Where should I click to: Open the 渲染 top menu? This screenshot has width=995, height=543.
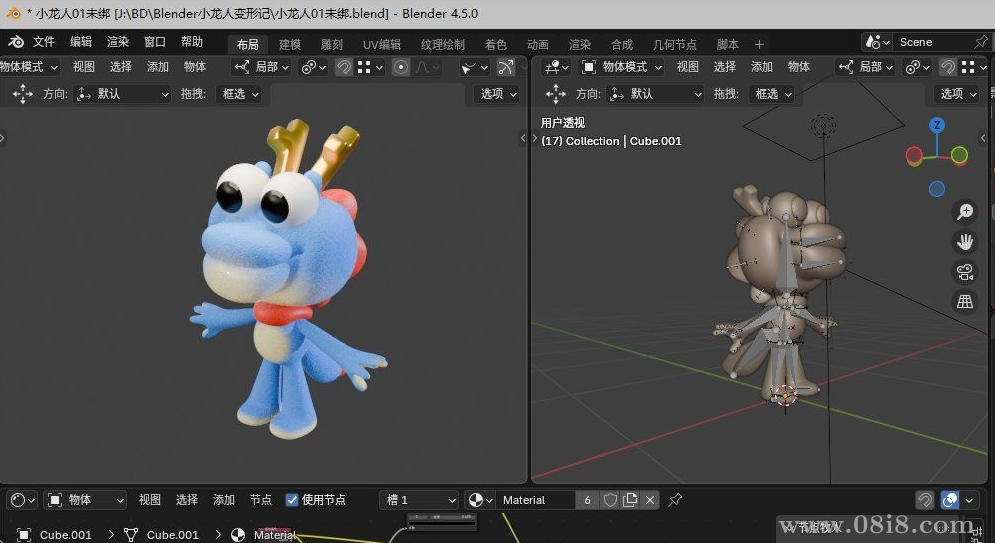point(117,42)
